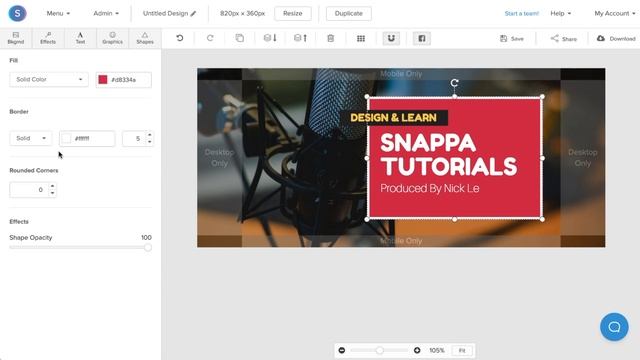The image size is (640, 360).
Task: Open the chat support bubble
Action: tap(614, 327)
